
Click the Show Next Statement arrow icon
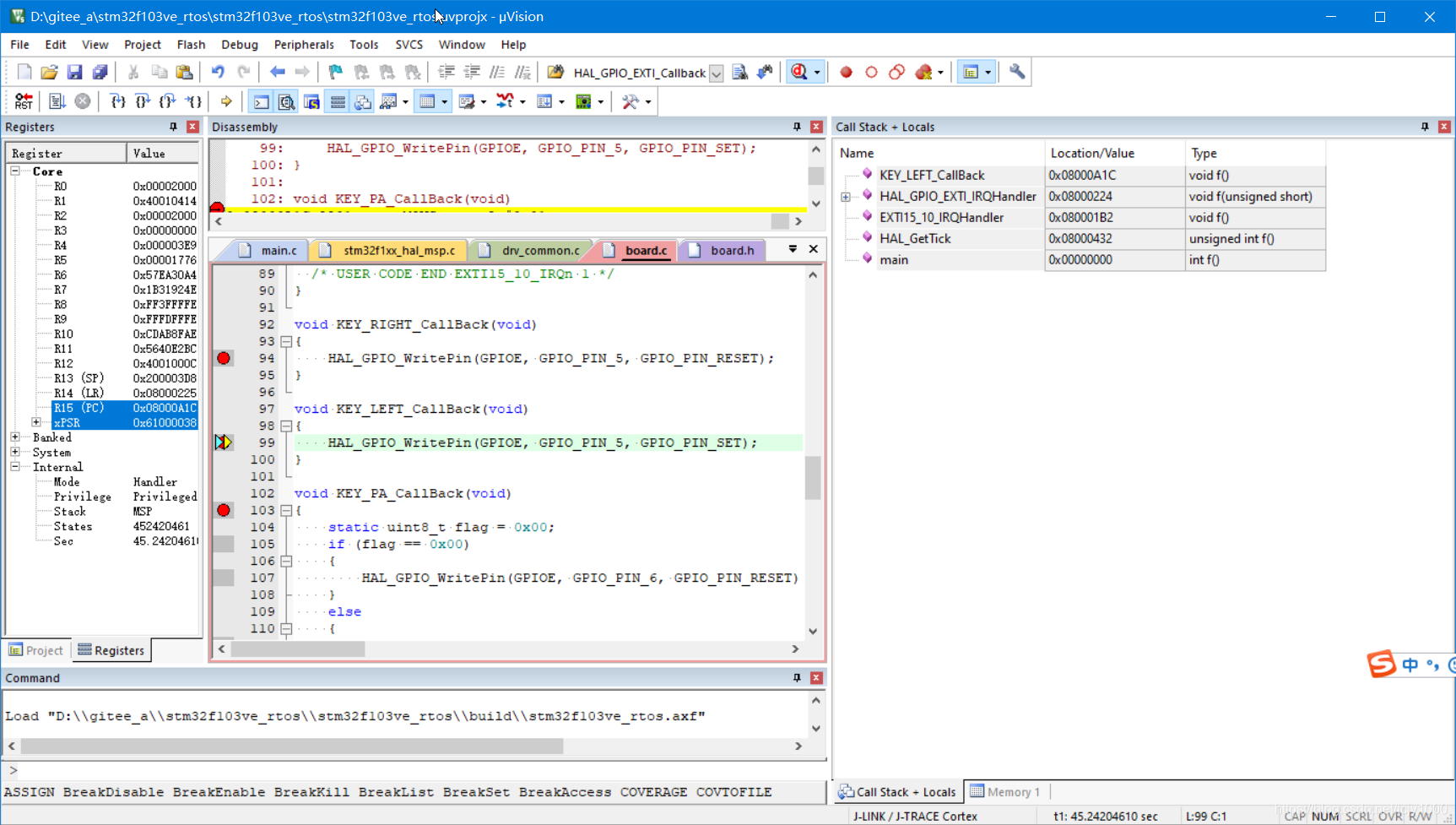point(226,101)
